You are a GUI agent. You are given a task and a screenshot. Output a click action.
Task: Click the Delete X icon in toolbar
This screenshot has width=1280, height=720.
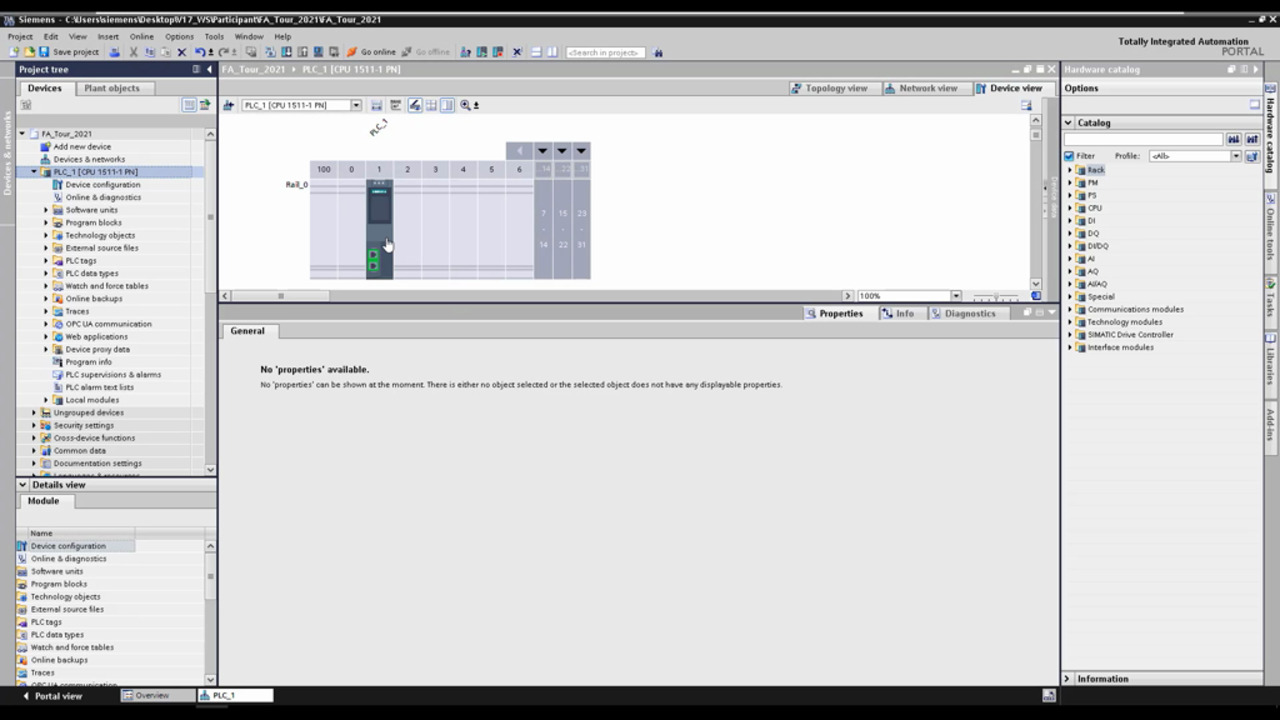click(x=181, y=52)
